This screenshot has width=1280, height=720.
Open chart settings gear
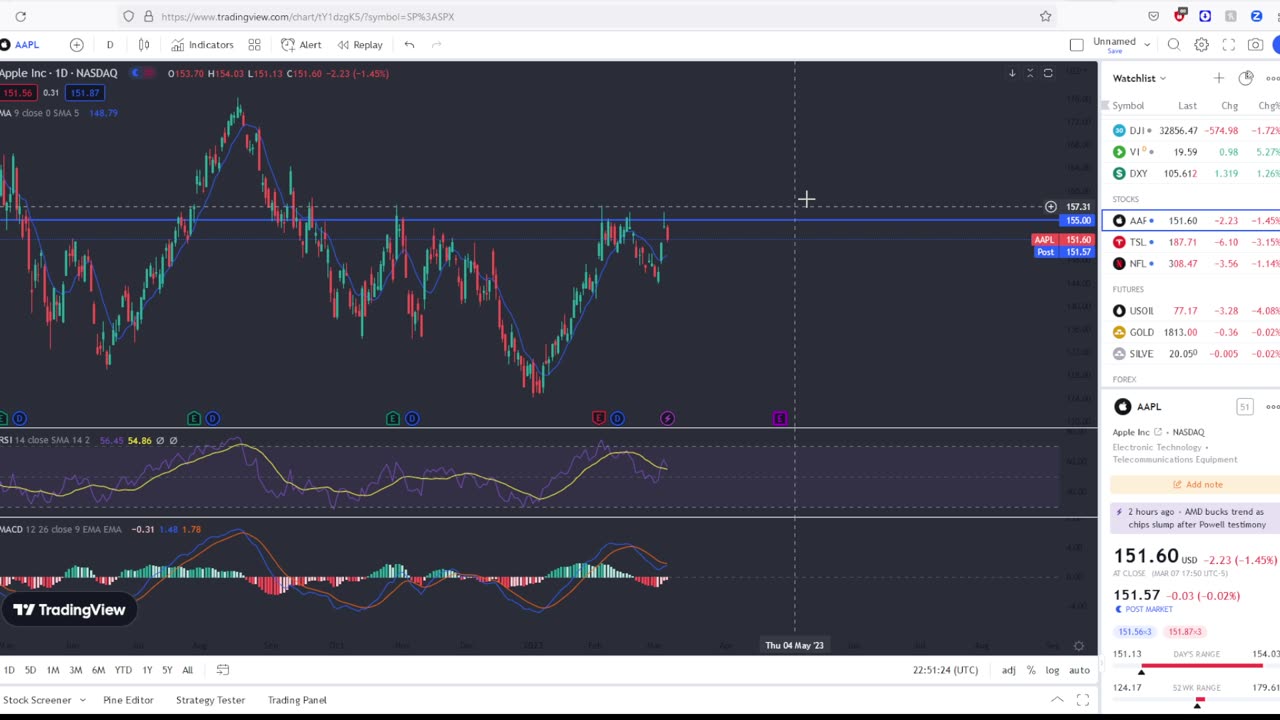1201,45
